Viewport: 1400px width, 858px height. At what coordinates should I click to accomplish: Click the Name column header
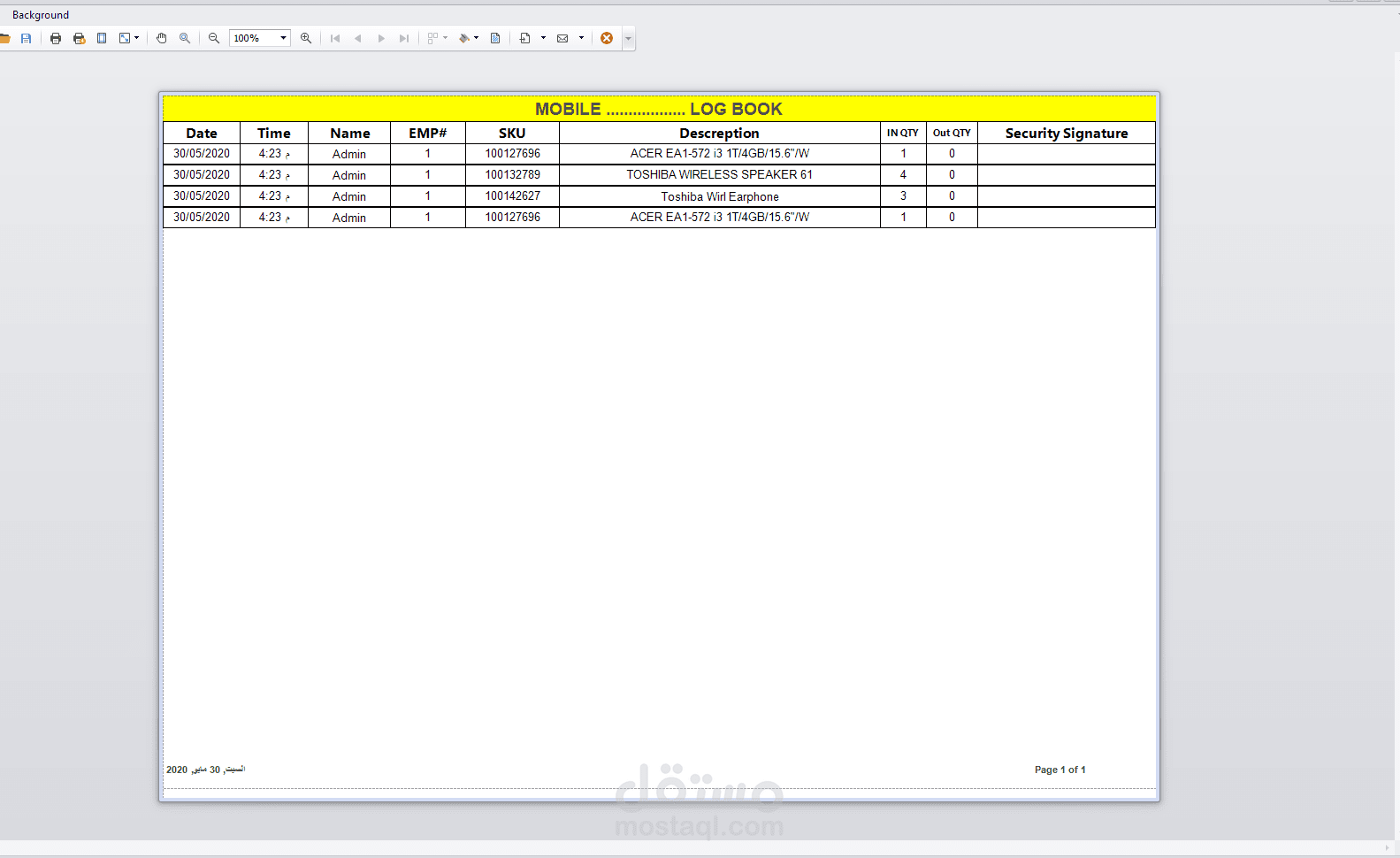tap(350, 133)
